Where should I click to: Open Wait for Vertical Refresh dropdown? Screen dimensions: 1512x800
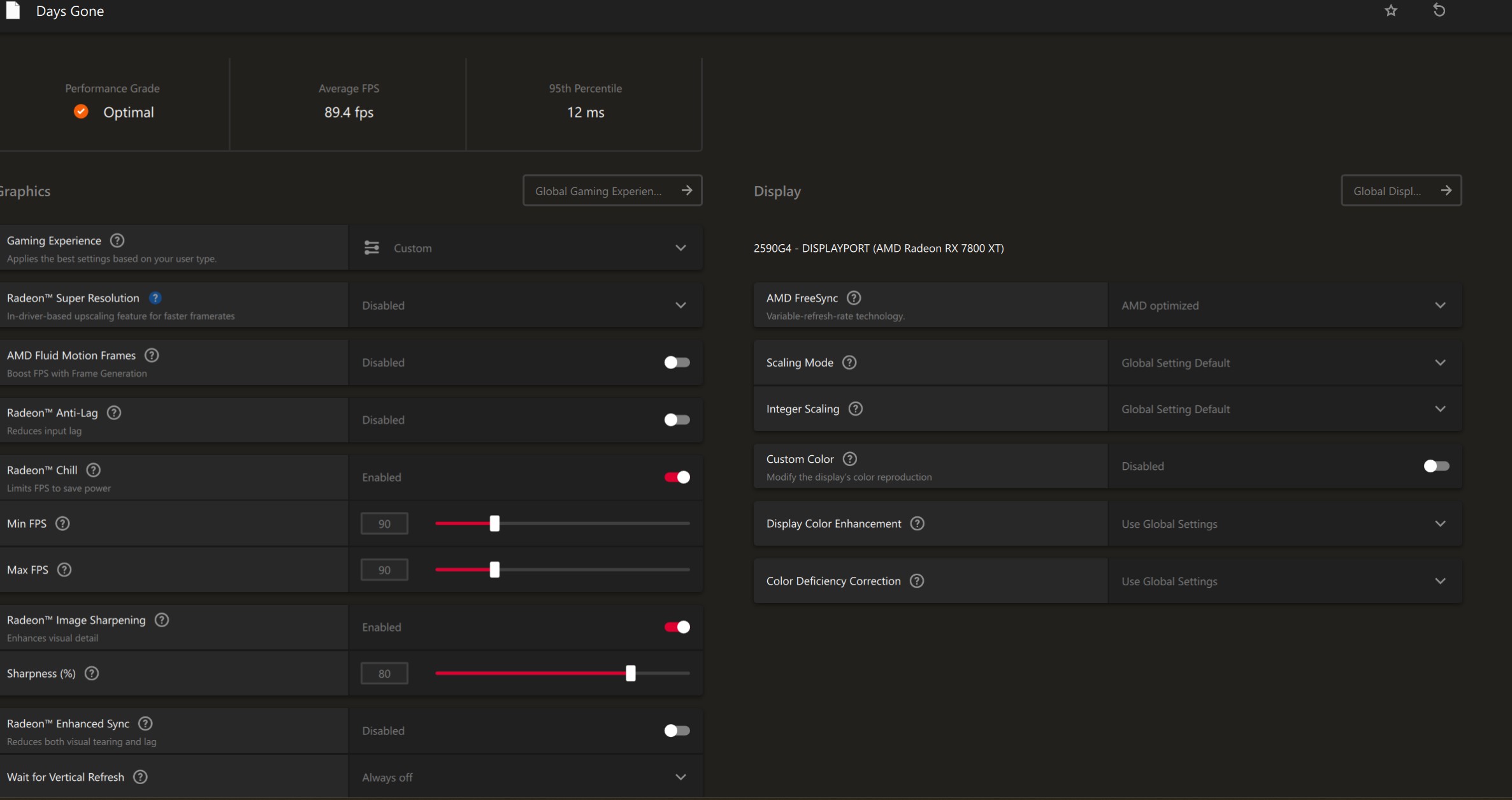pos(526,777)
